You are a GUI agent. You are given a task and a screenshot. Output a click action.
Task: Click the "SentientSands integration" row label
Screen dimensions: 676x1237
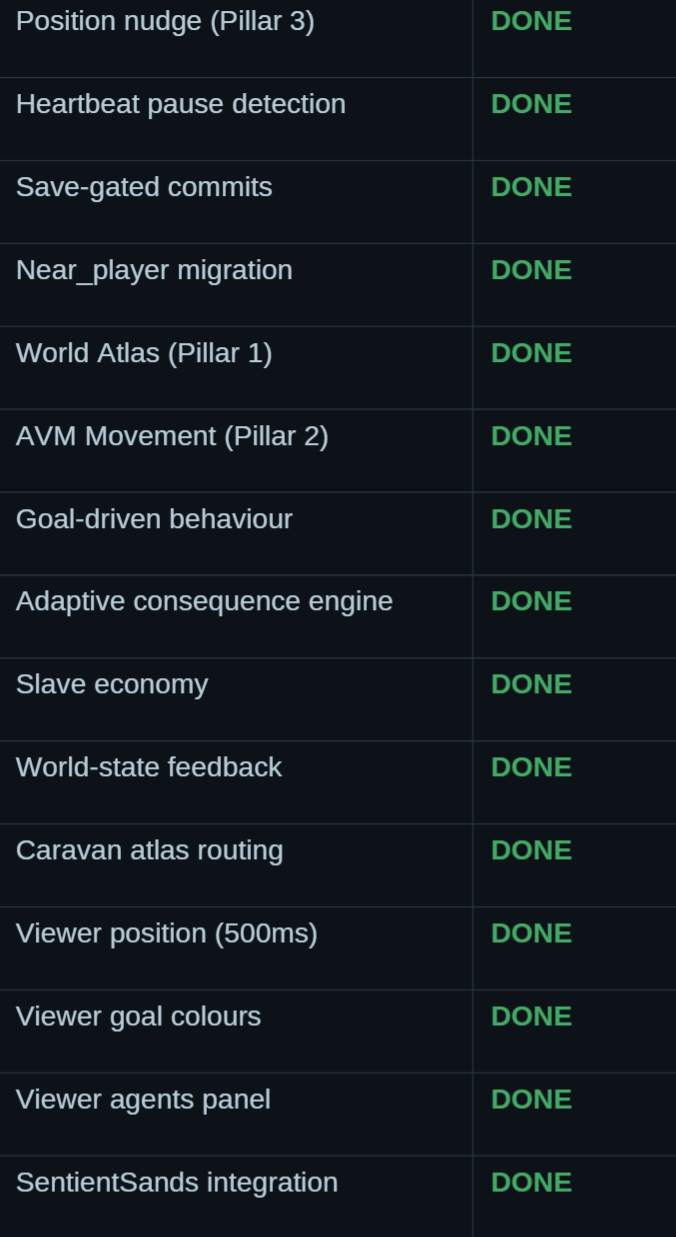(x=177, y=1182)
